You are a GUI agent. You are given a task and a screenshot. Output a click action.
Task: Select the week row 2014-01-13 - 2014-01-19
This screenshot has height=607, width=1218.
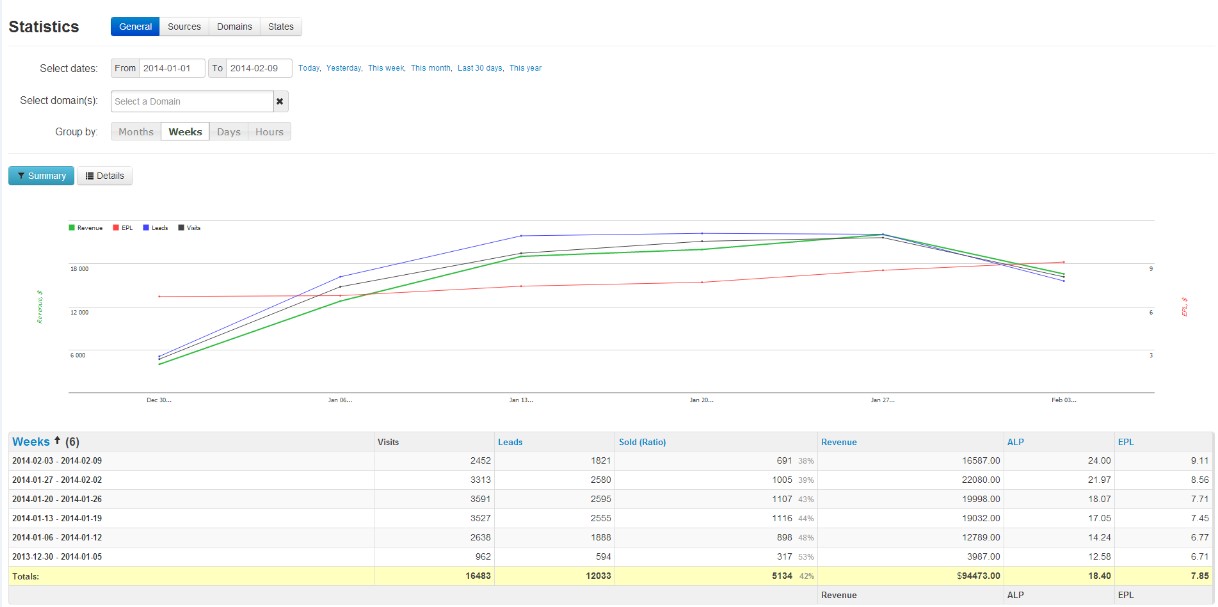coord(611,519)
